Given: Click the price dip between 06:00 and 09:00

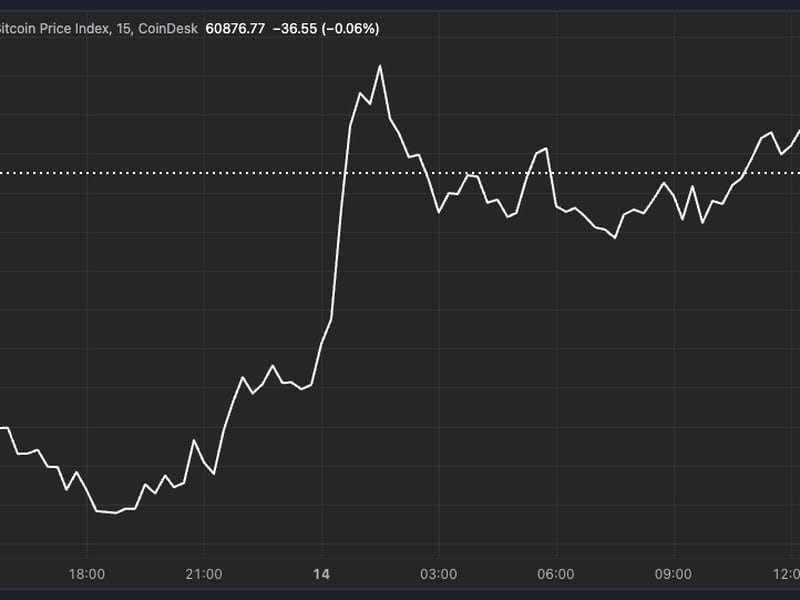Looking at the screenshot, I should point(615,238).
